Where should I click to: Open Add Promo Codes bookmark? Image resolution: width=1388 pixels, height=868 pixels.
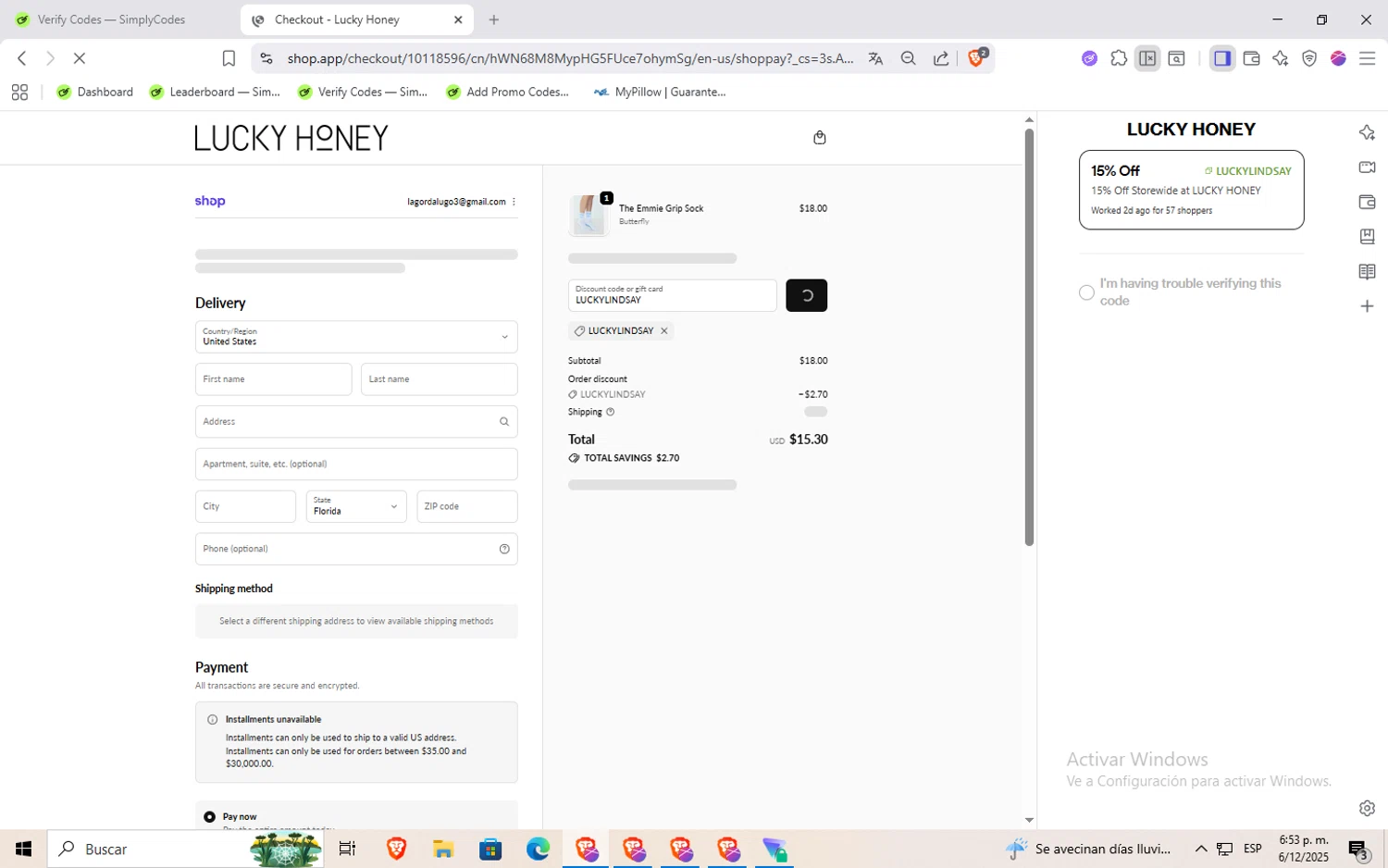point(508,92)
